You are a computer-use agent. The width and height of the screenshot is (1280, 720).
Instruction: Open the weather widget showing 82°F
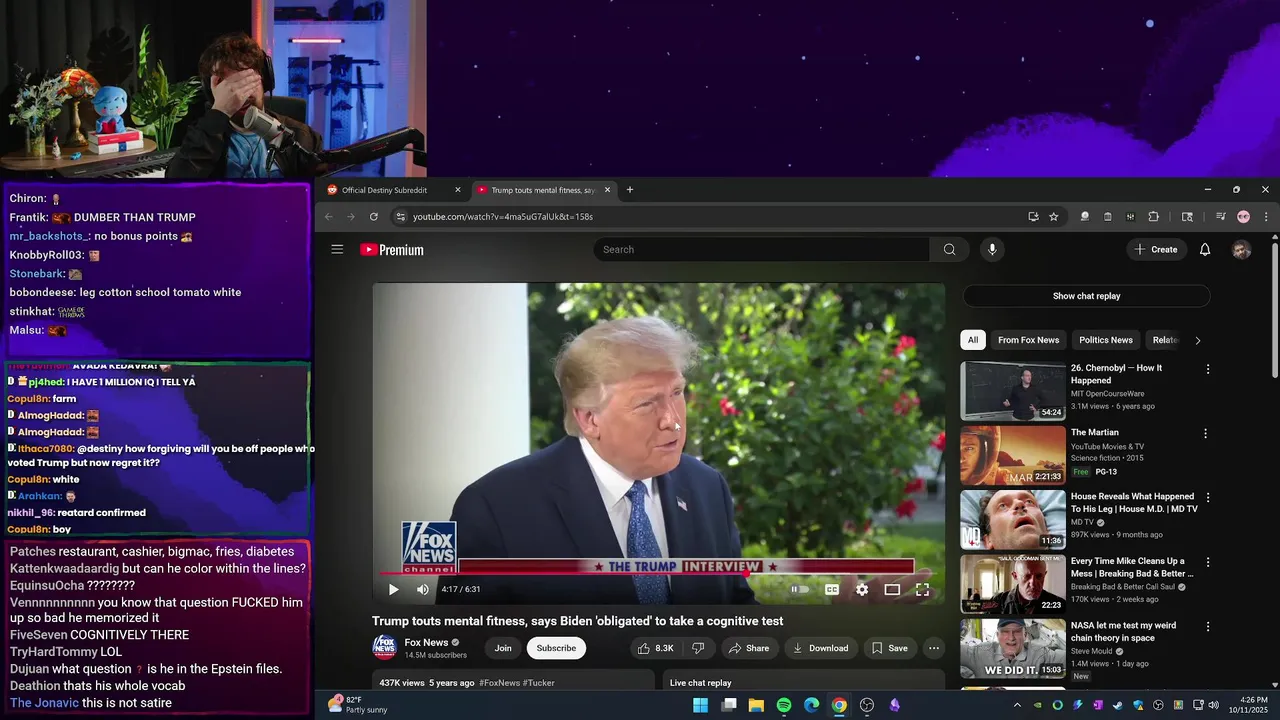pos(358,705)
